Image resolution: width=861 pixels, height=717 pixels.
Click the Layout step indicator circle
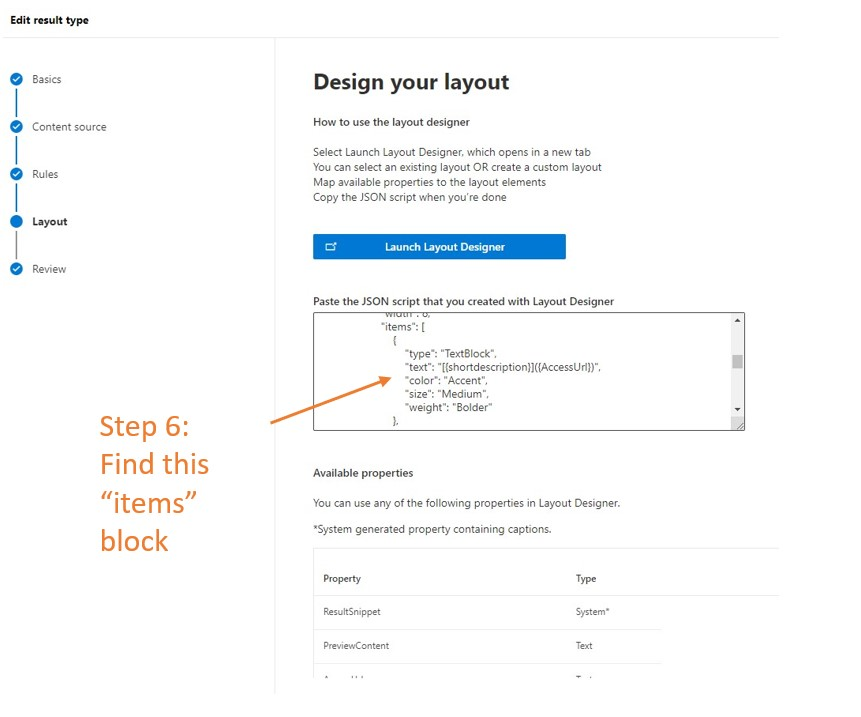point(16,221)
